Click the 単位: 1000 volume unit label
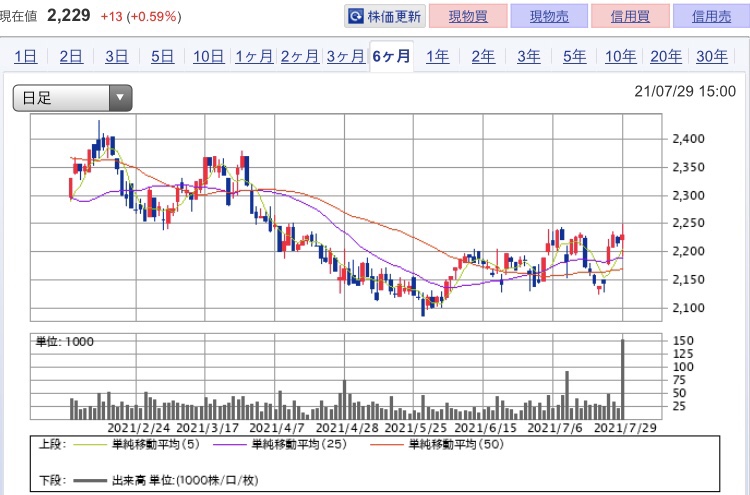 (x=65, y=341)
